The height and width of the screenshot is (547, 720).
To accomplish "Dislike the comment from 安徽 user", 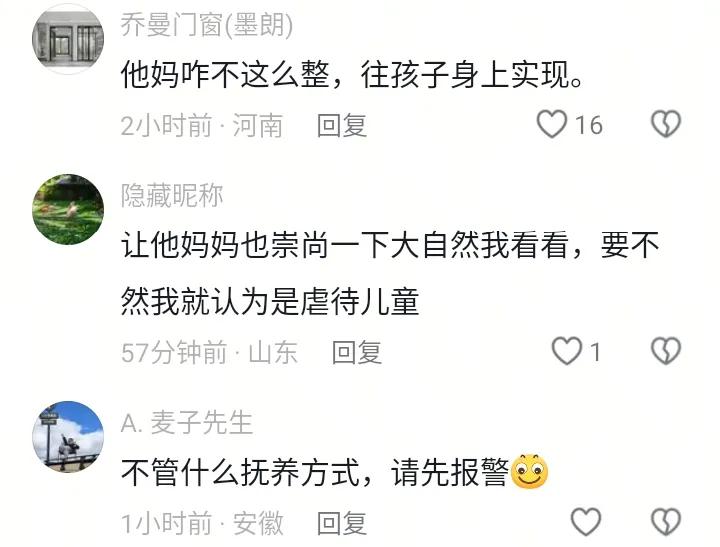I will pos(666,522).
